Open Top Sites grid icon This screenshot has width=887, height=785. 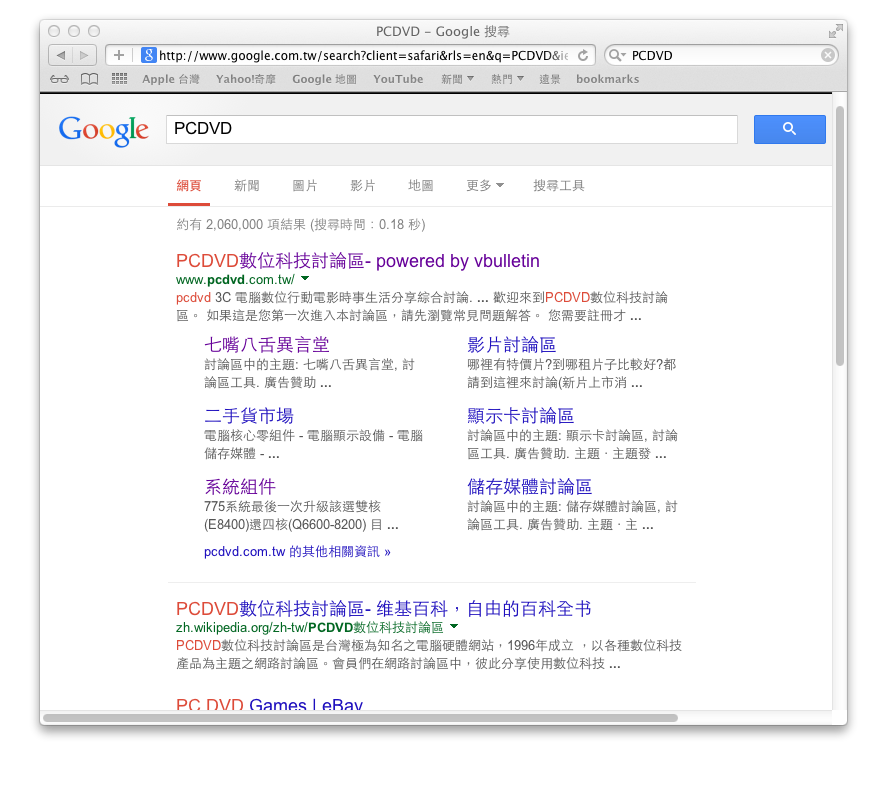point(119,79)
